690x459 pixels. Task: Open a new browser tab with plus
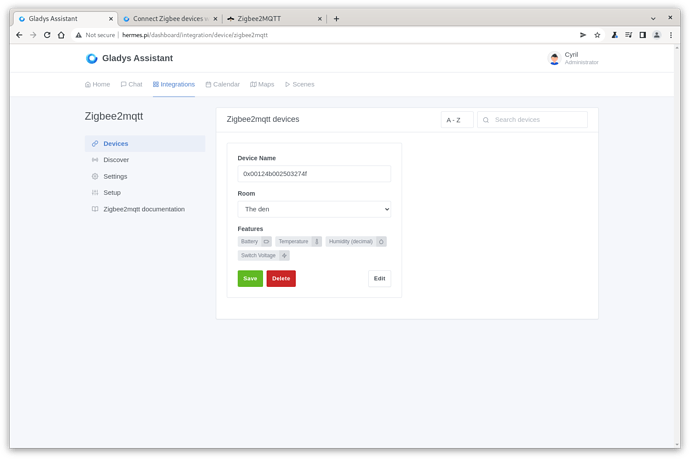336,18
